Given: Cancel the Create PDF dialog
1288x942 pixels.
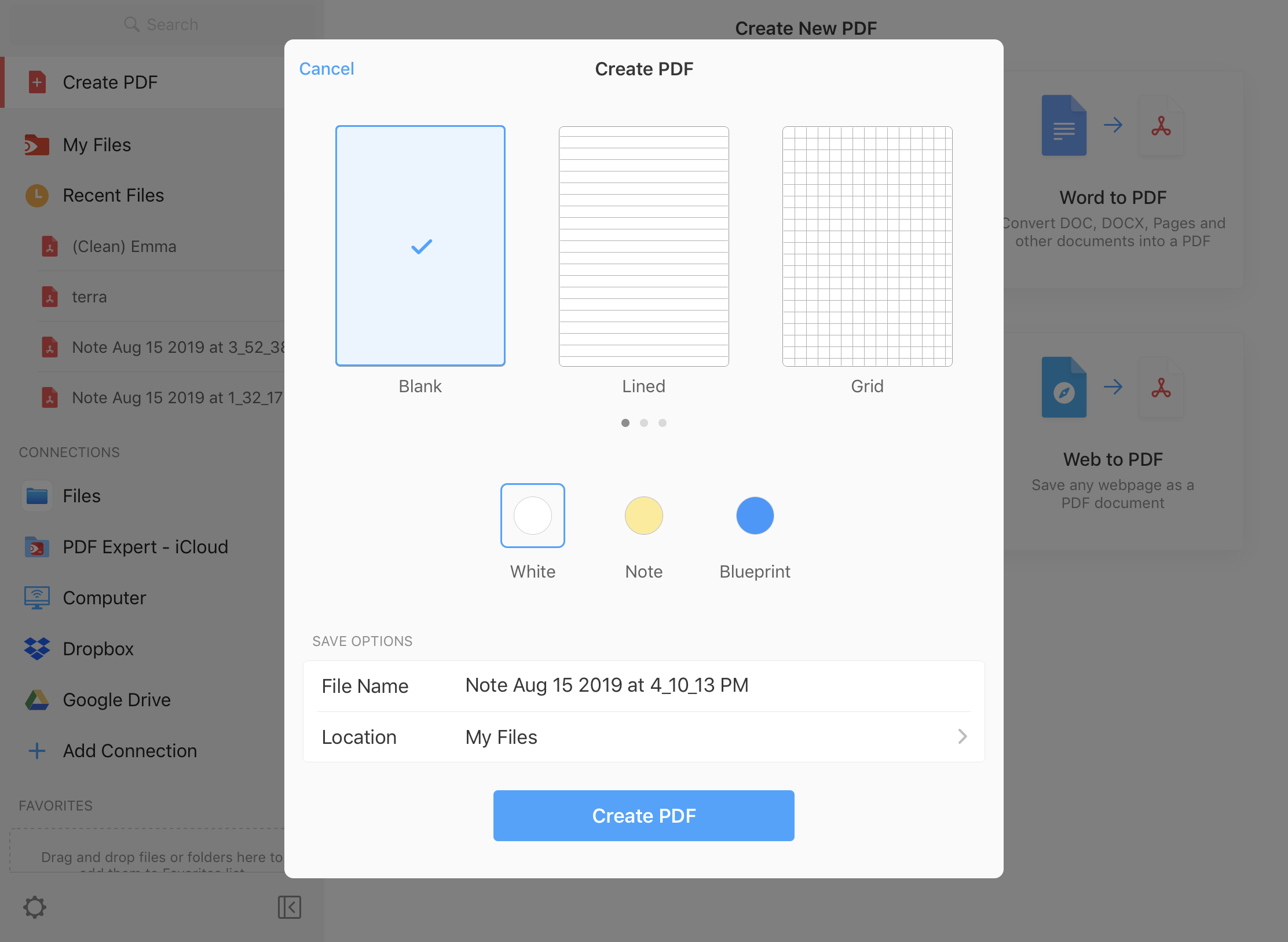Looking at the screenshot, I should pyautogui.click(x=327, y=67).
